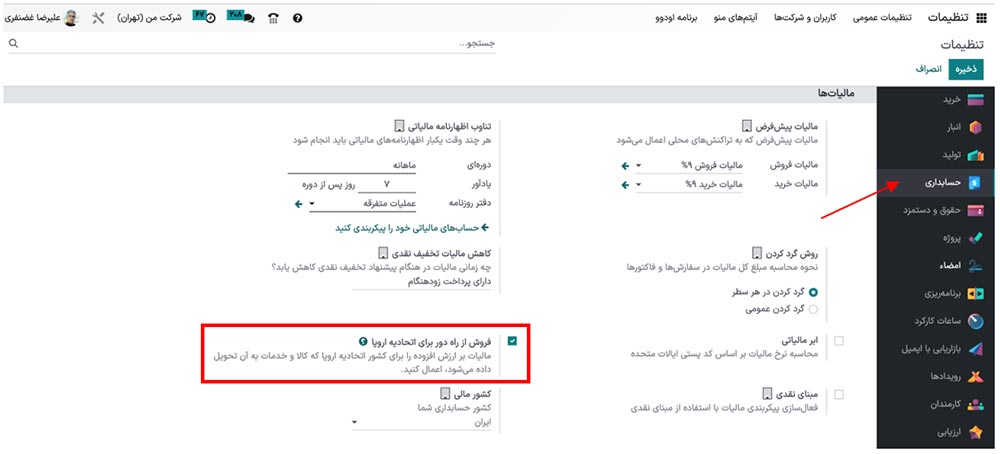Click the خرید icon in sidebar
Screen dimensions: 1000x454
[x=976, y=99]
